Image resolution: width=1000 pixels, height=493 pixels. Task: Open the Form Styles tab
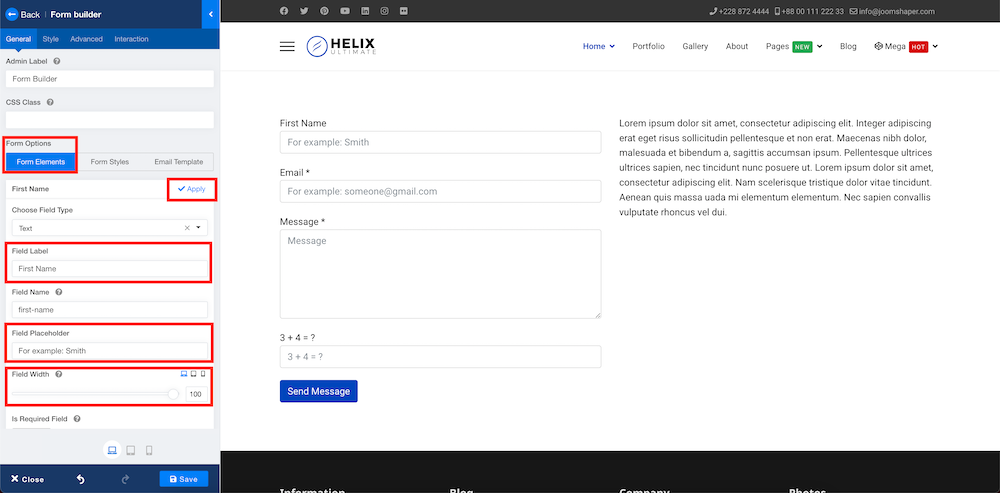pos(110,162)
